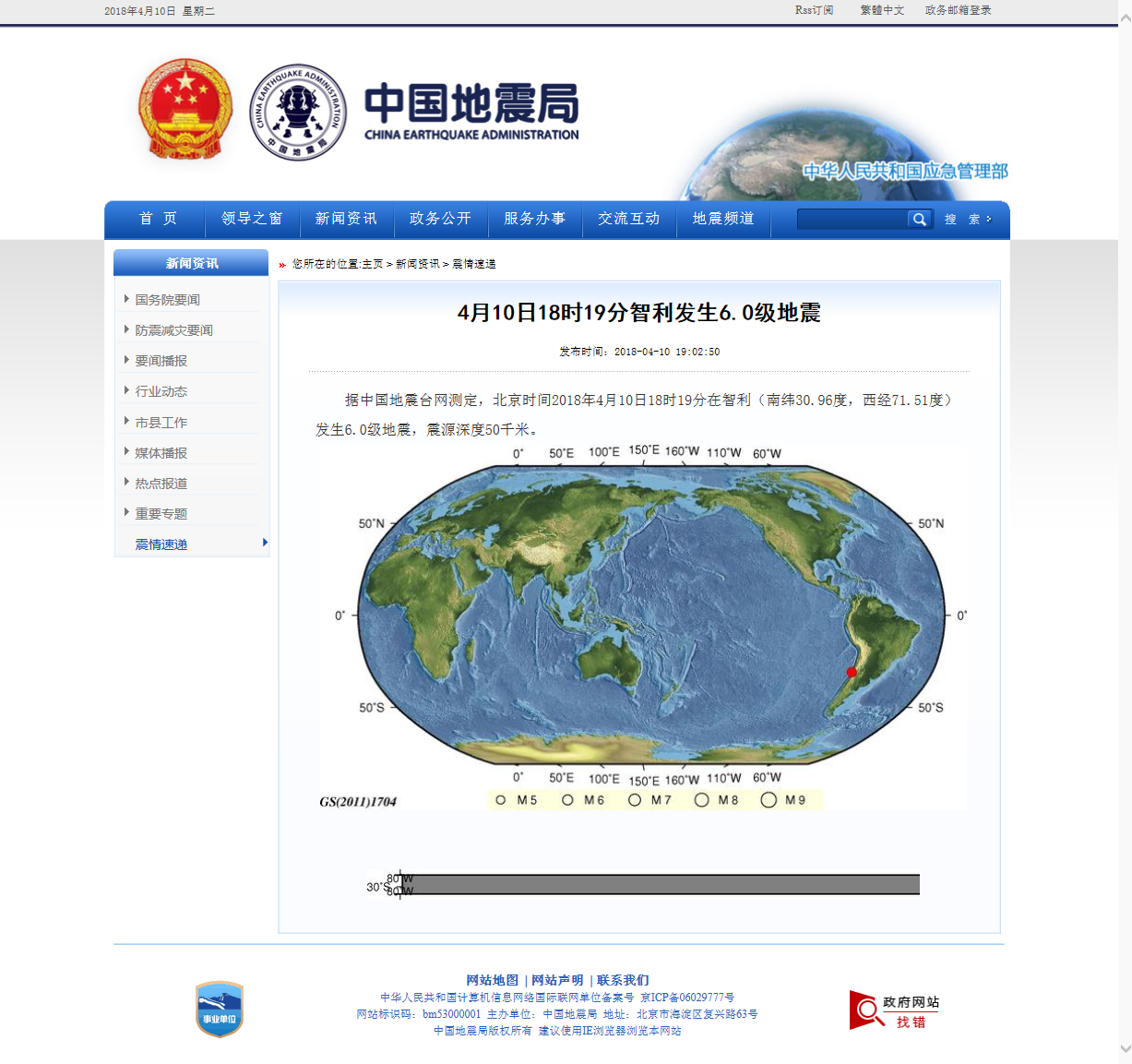
Task: Open the 政务公开 menu
Action: pos(440,219)
